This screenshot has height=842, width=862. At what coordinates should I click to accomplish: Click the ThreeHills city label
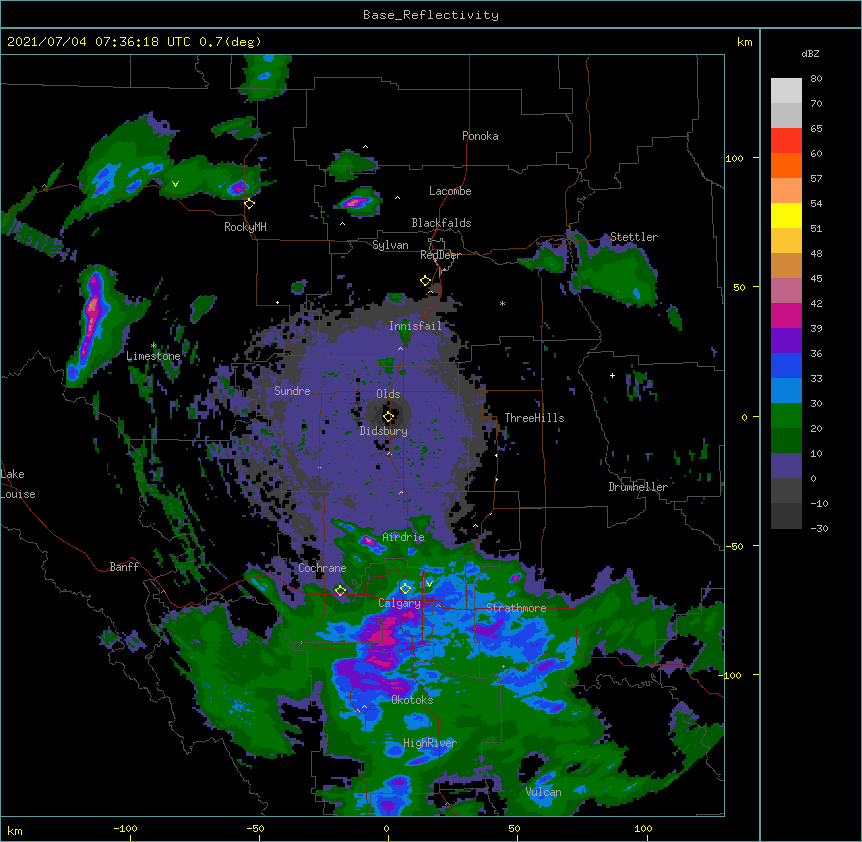point(534,418)
